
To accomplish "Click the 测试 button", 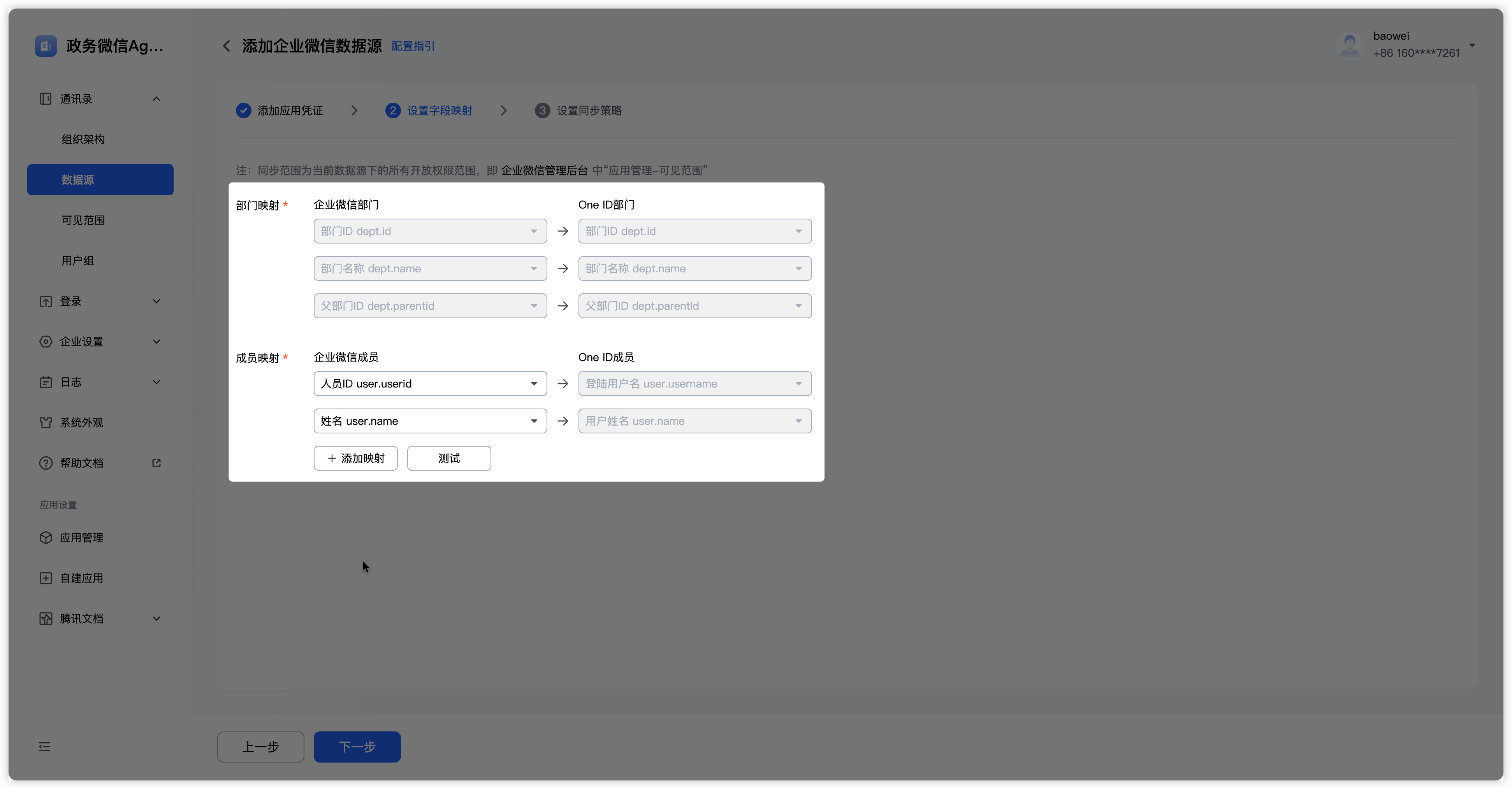I will click(x=448, y=458).
